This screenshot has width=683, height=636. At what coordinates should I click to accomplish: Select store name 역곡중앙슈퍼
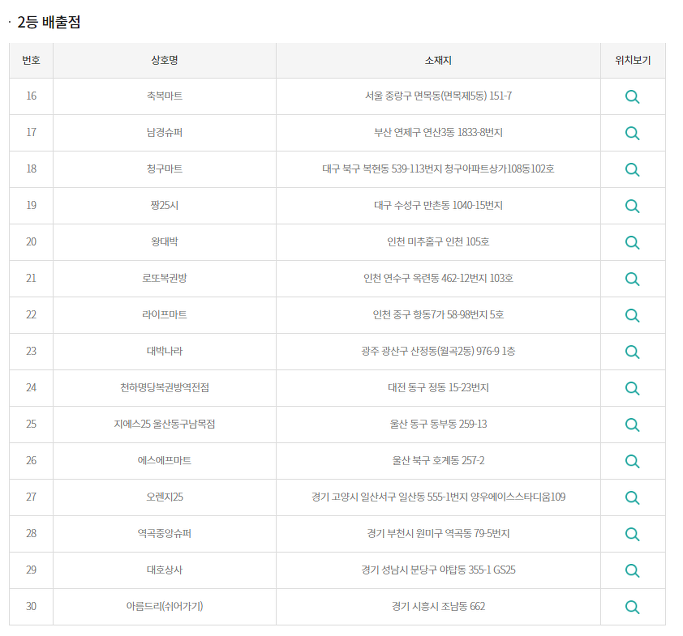click(x=165, y=533)
